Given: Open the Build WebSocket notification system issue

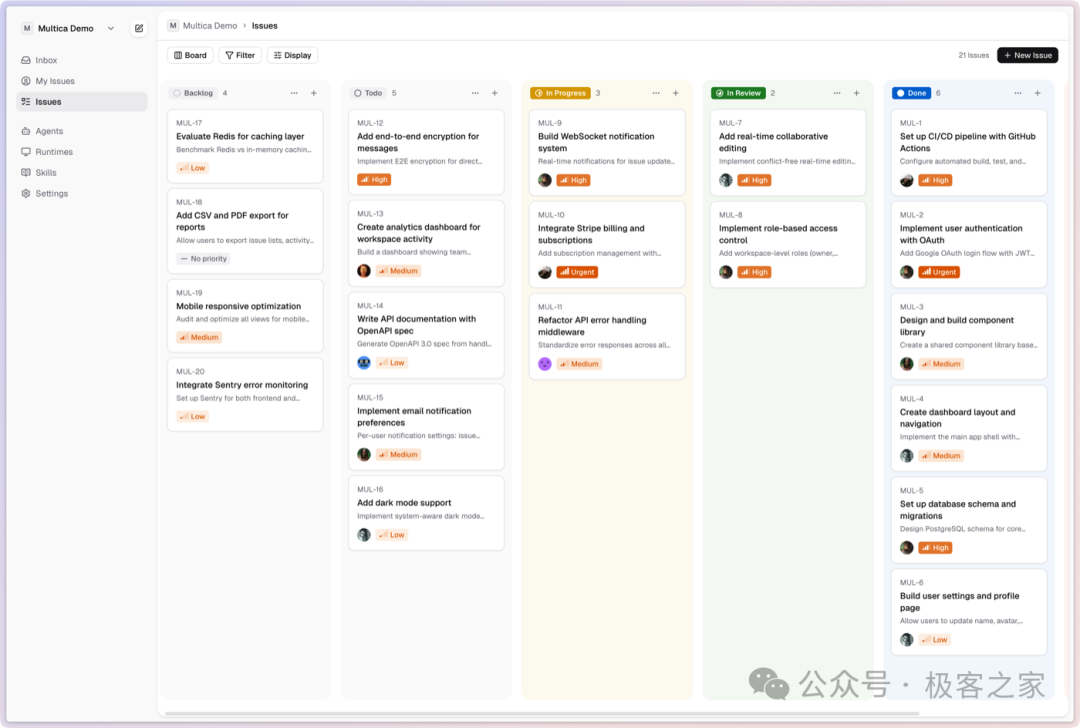Looking at the screenshot, I should [607, 152].
